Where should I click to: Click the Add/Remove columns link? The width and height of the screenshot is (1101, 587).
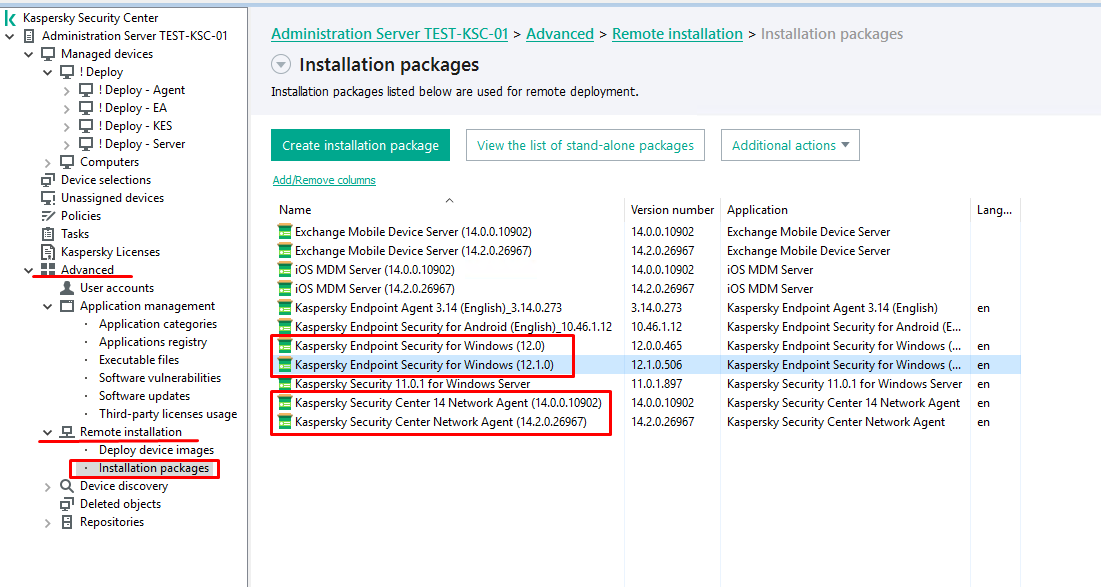click(x=324, y=180)
